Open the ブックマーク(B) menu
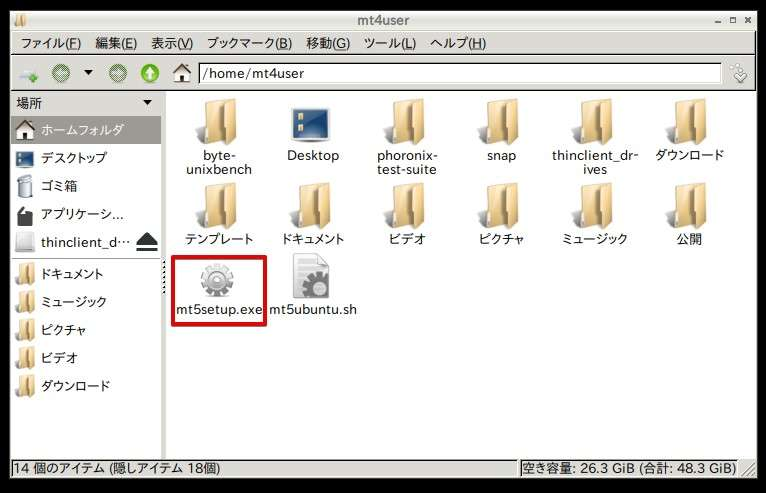This screenshot has height=493, width=766. [250, 43]
